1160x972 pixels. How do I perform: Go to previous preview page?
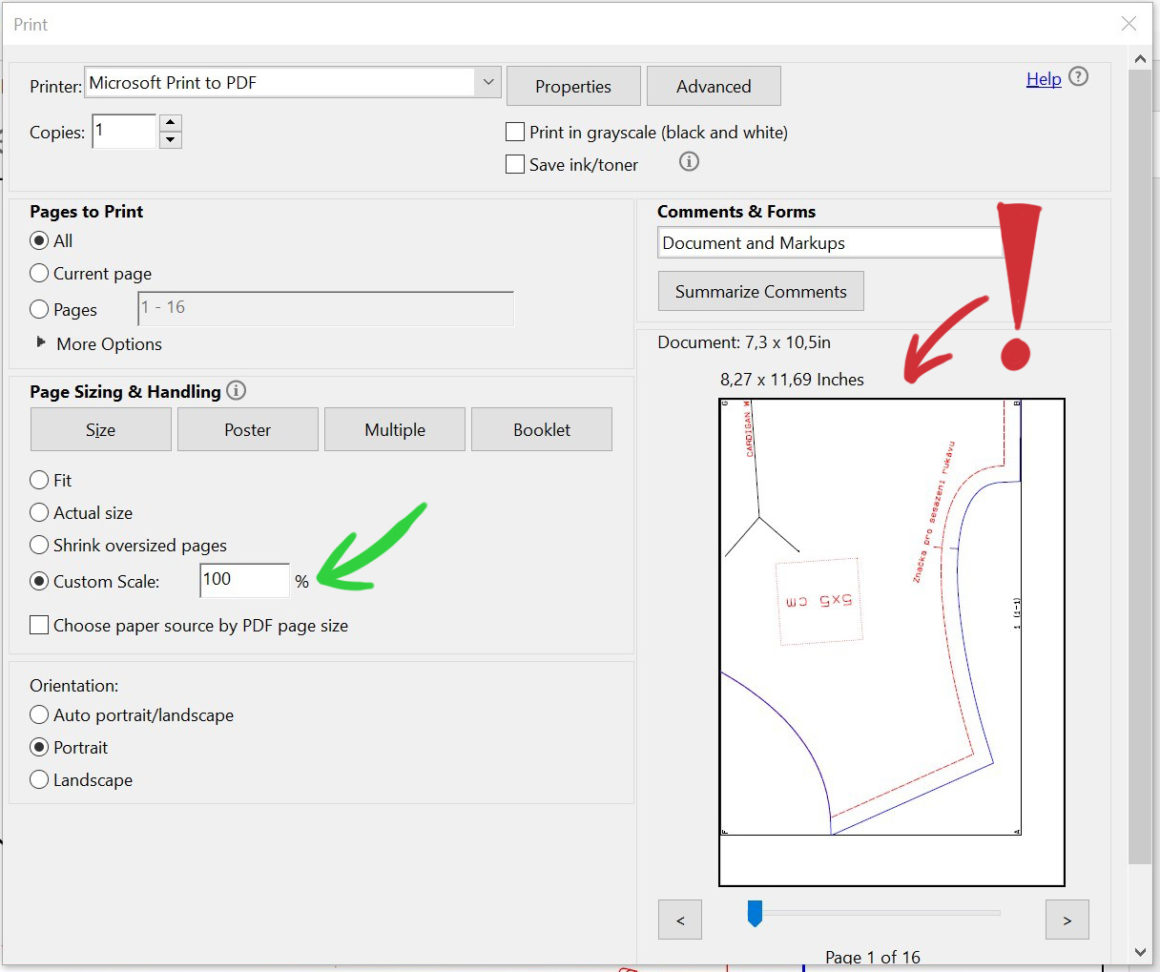click(x=680, y=920)
